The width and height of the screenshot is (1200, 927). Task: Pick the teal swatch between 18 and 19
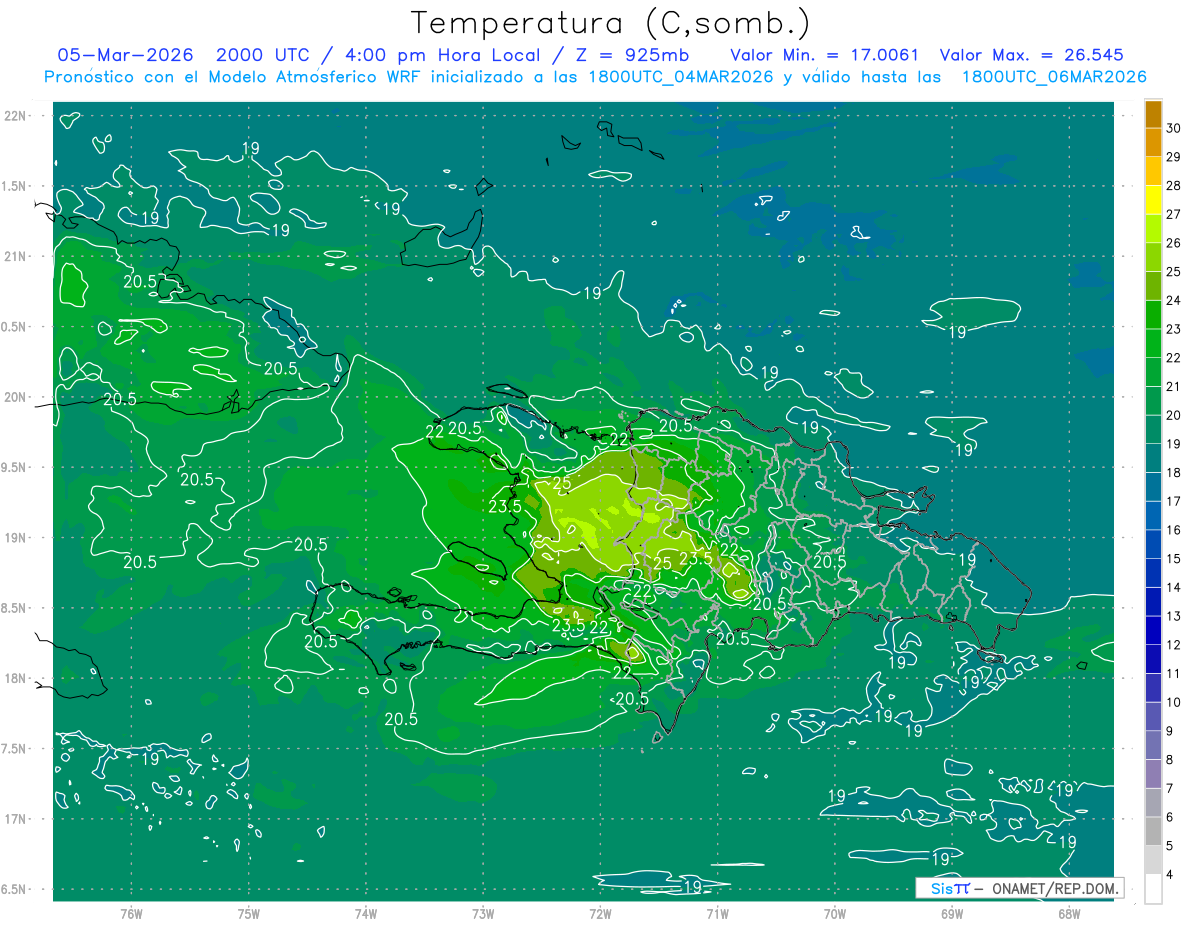click(1153, 458)
